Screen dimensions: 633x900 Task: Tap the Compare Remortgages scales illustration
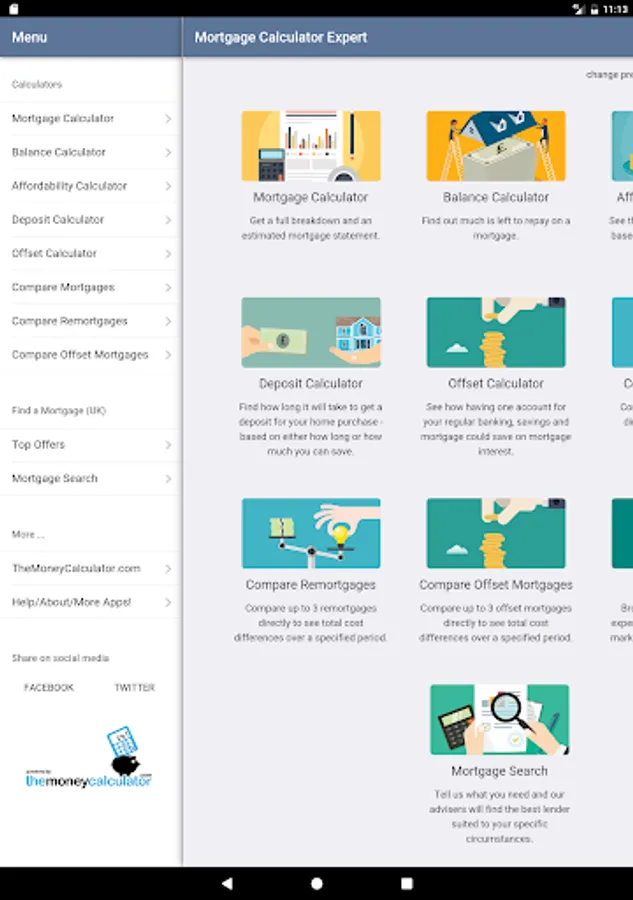310,533
